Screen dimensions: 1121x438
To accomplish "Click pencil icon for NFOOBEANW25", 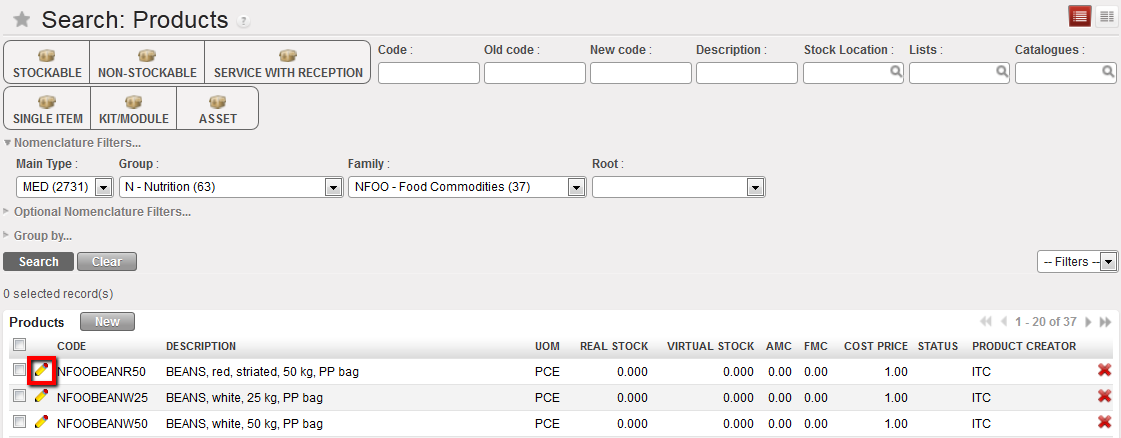I will click(41, 397).
